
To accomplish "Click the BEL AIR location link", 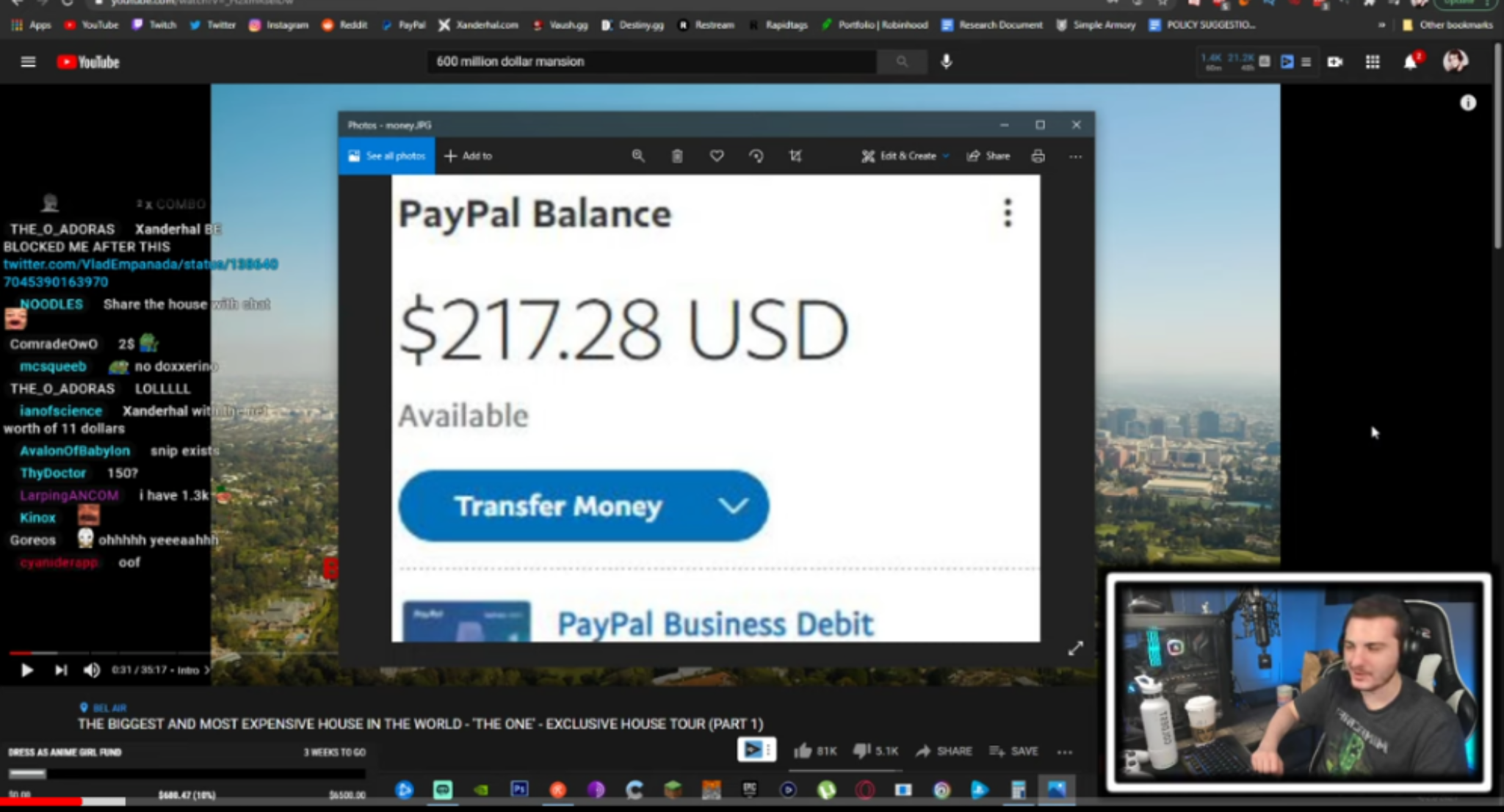I will coord(103,708).
